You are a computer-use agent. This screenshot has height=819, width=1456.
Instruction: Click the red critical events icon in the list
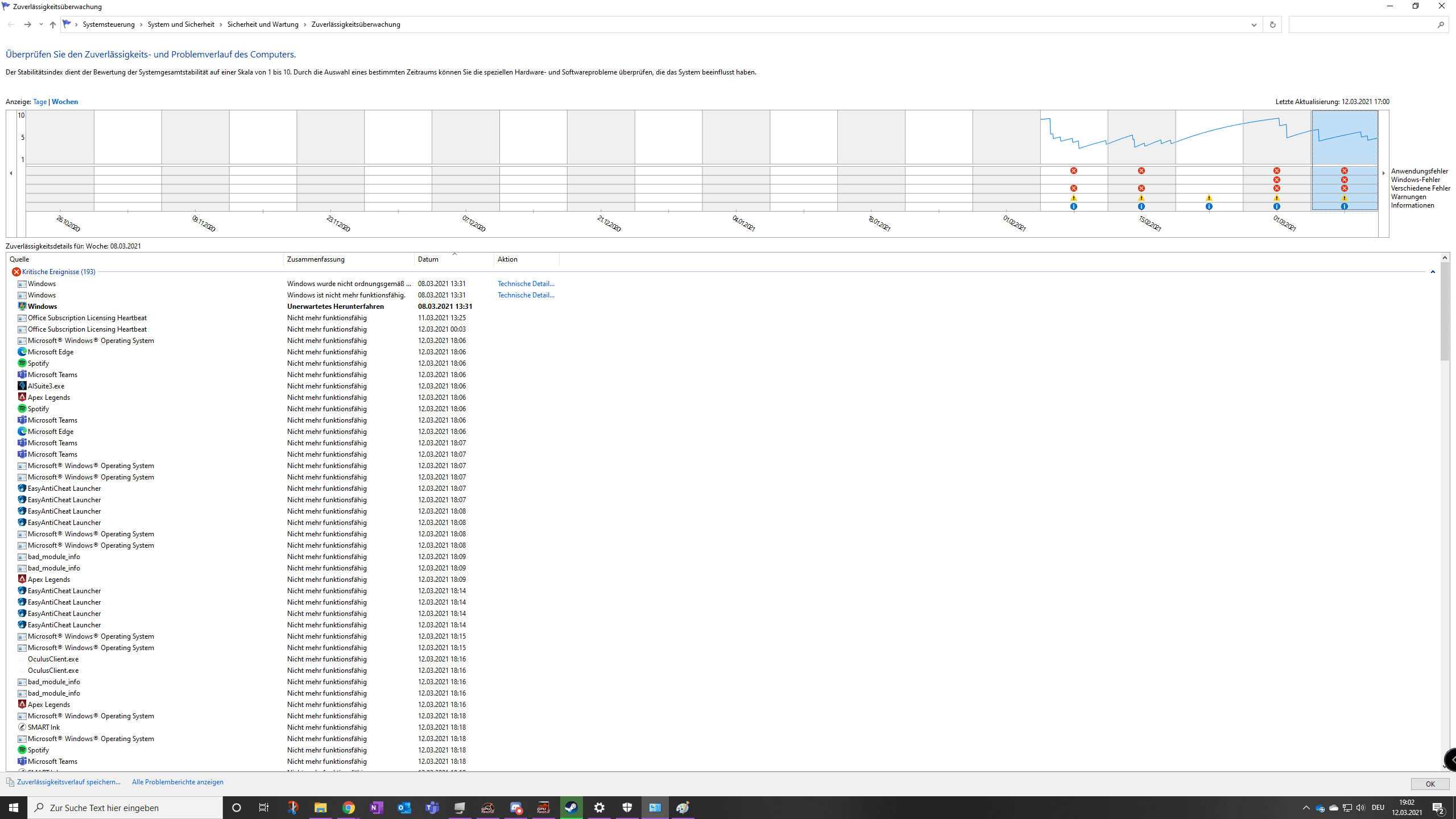16,272
